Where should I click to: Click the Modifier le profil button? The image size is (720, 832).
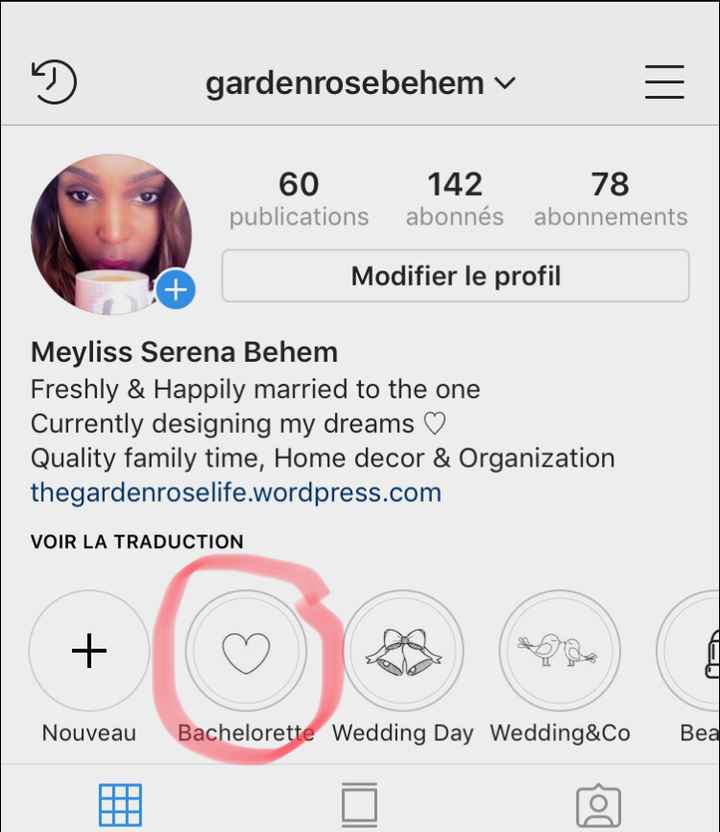click(456, 276)
